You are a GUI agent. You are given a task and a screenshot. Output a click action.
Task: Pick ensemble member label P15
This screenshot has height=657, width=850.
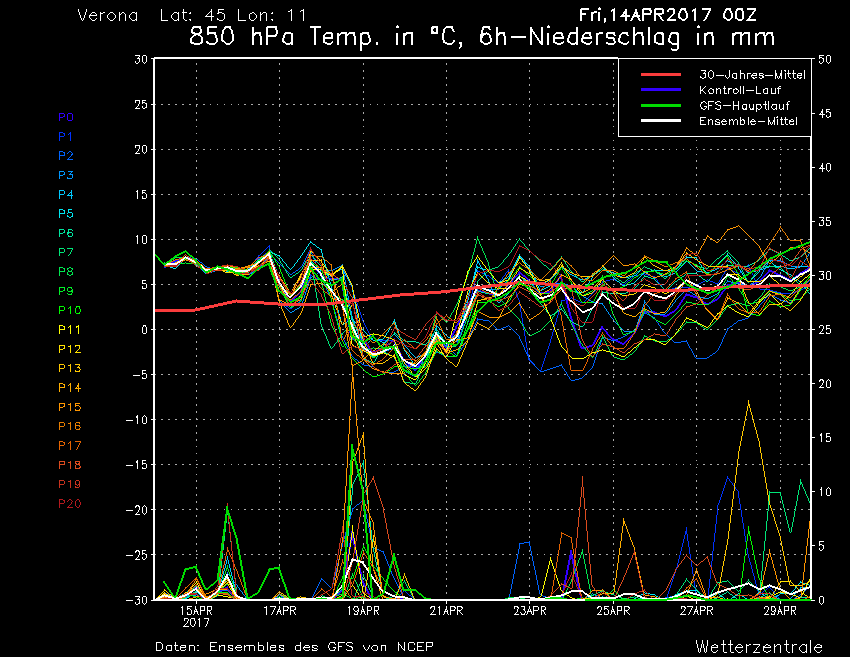(x=69, y=407)
